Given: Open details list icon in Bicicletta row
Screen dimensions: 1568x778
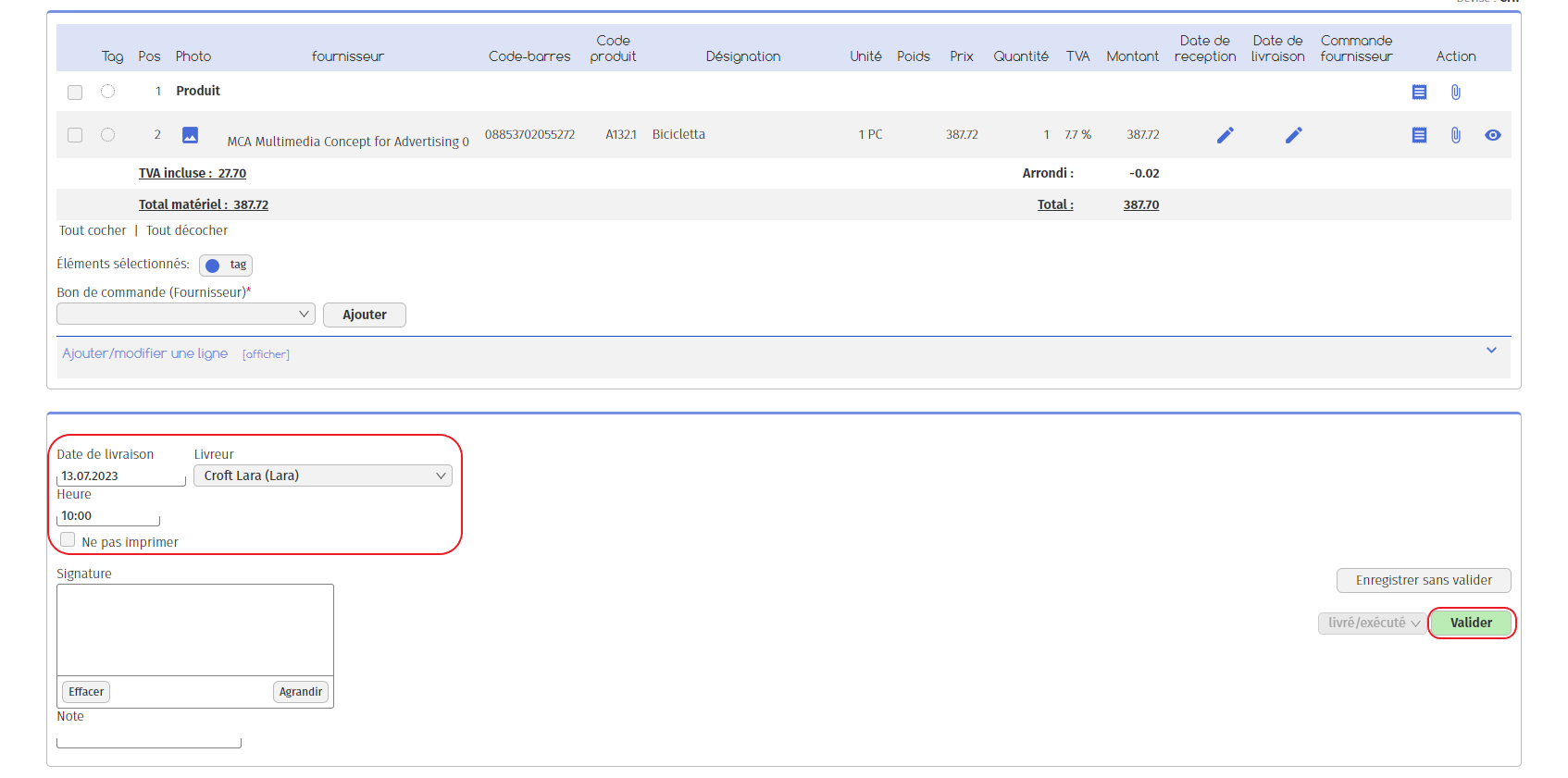Looking at the screenshot, I should coord(1418,135).
